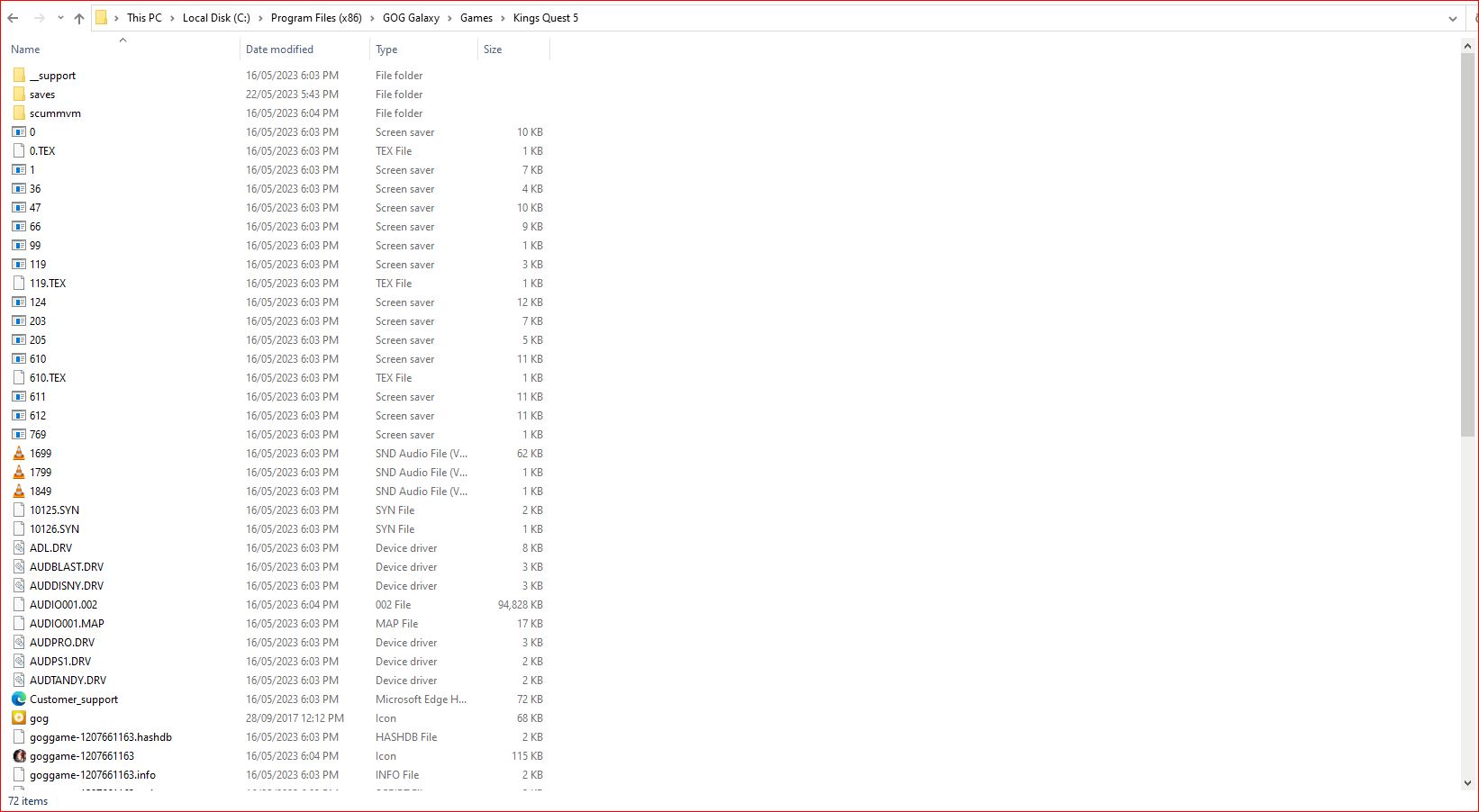Select screen saver file 36 icon
Image resolution: width=1479 pixels, height=812 pixels.
[x=19, y=189]
